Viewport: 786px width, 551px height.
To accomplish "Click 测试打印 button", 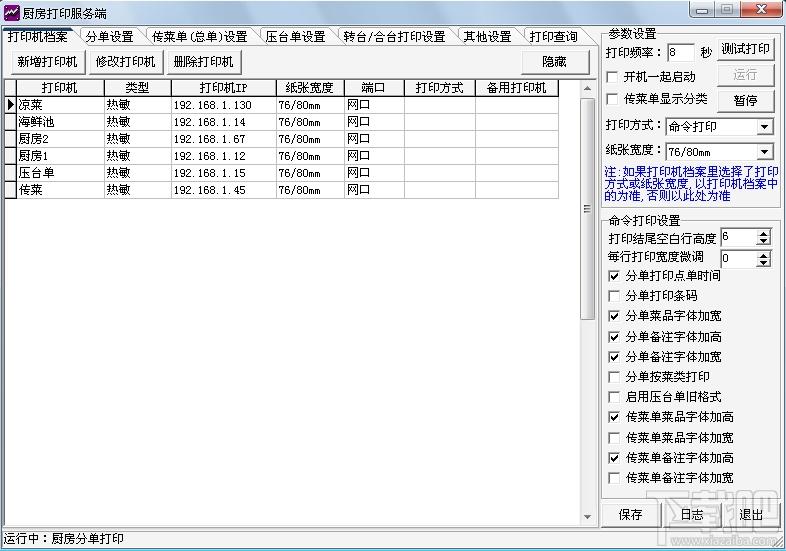I will pos(745,49).
